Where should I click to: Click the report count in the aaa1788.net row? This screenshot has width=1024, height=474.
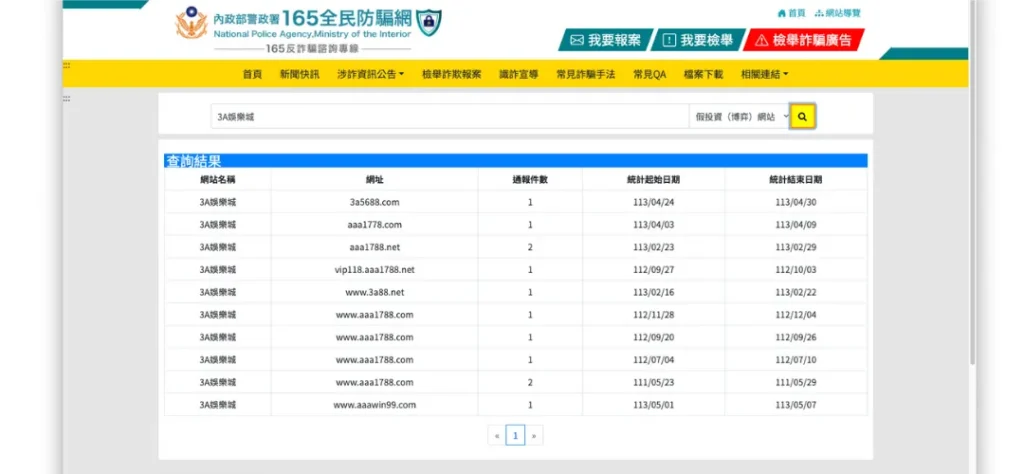pyautogui.click(x=530, y=247)
